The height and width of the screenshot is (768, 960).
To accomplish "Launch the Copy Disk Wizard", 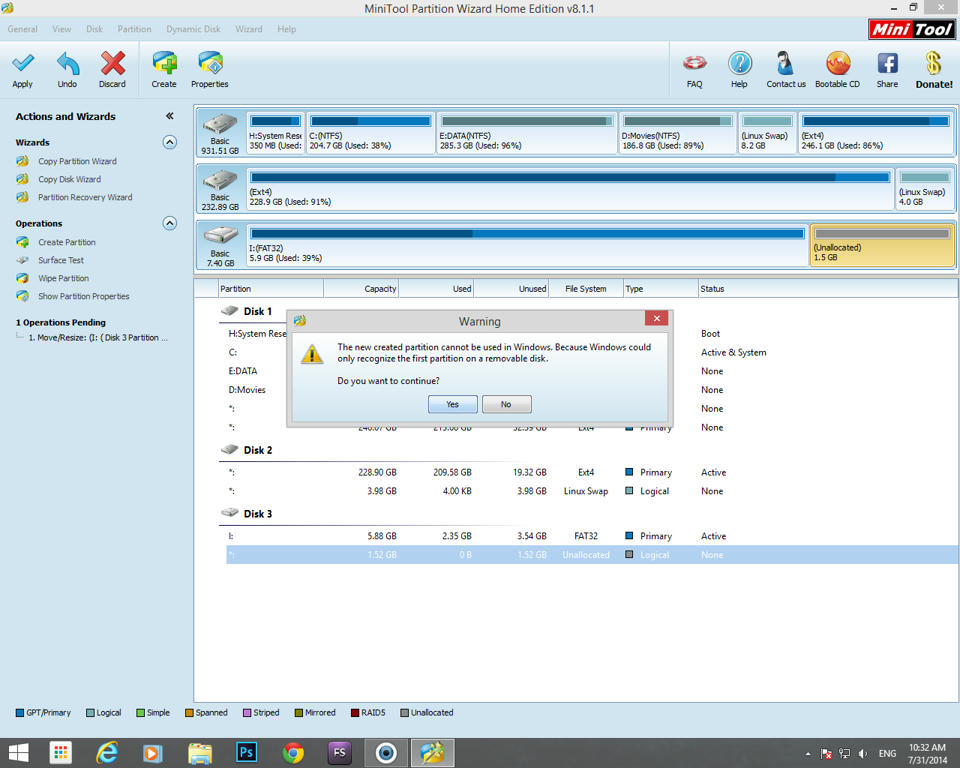I will 69,179.
